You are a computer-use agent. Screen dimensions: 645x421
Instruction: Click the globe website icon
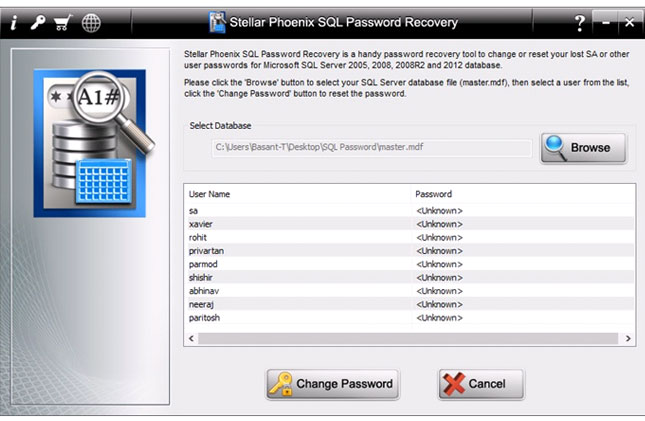(x=91, y=23)
